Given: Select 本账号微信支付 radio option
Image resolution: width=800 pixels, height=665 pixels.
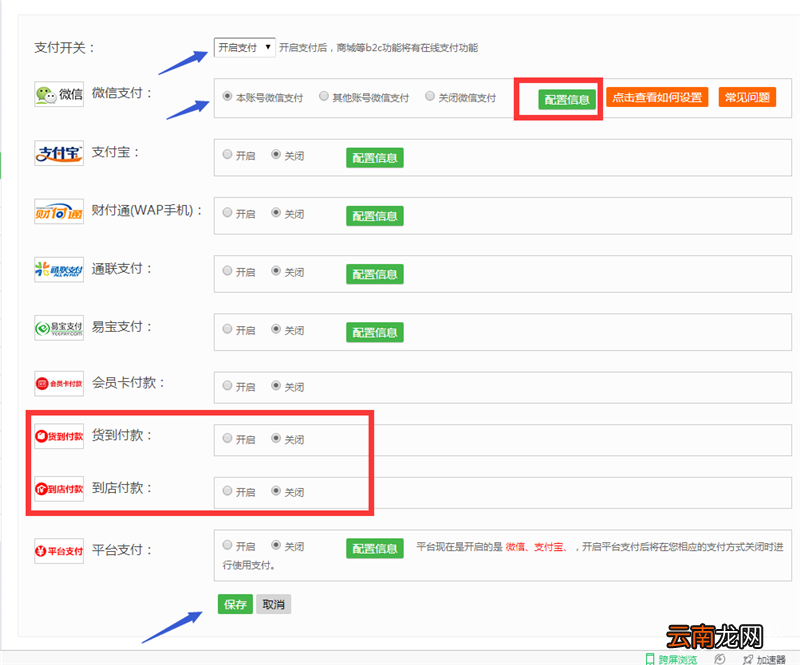Looking at the screenshot, I should point(228,96).
